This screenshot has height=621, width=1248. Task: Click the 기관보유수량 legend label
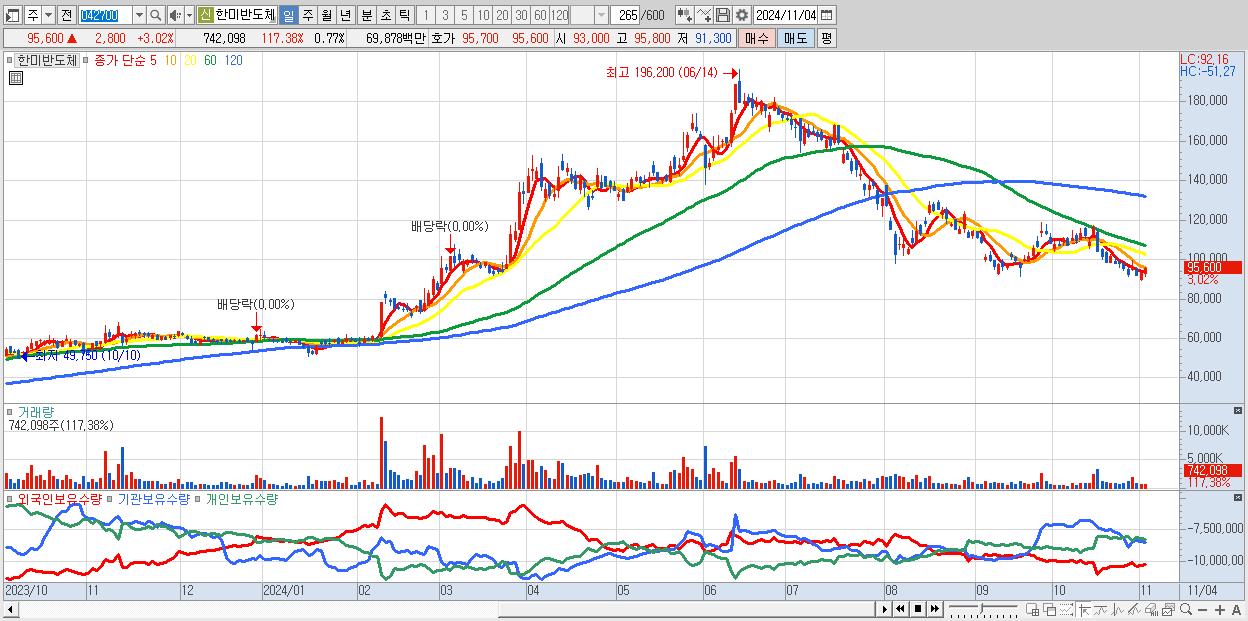(153, 498)
